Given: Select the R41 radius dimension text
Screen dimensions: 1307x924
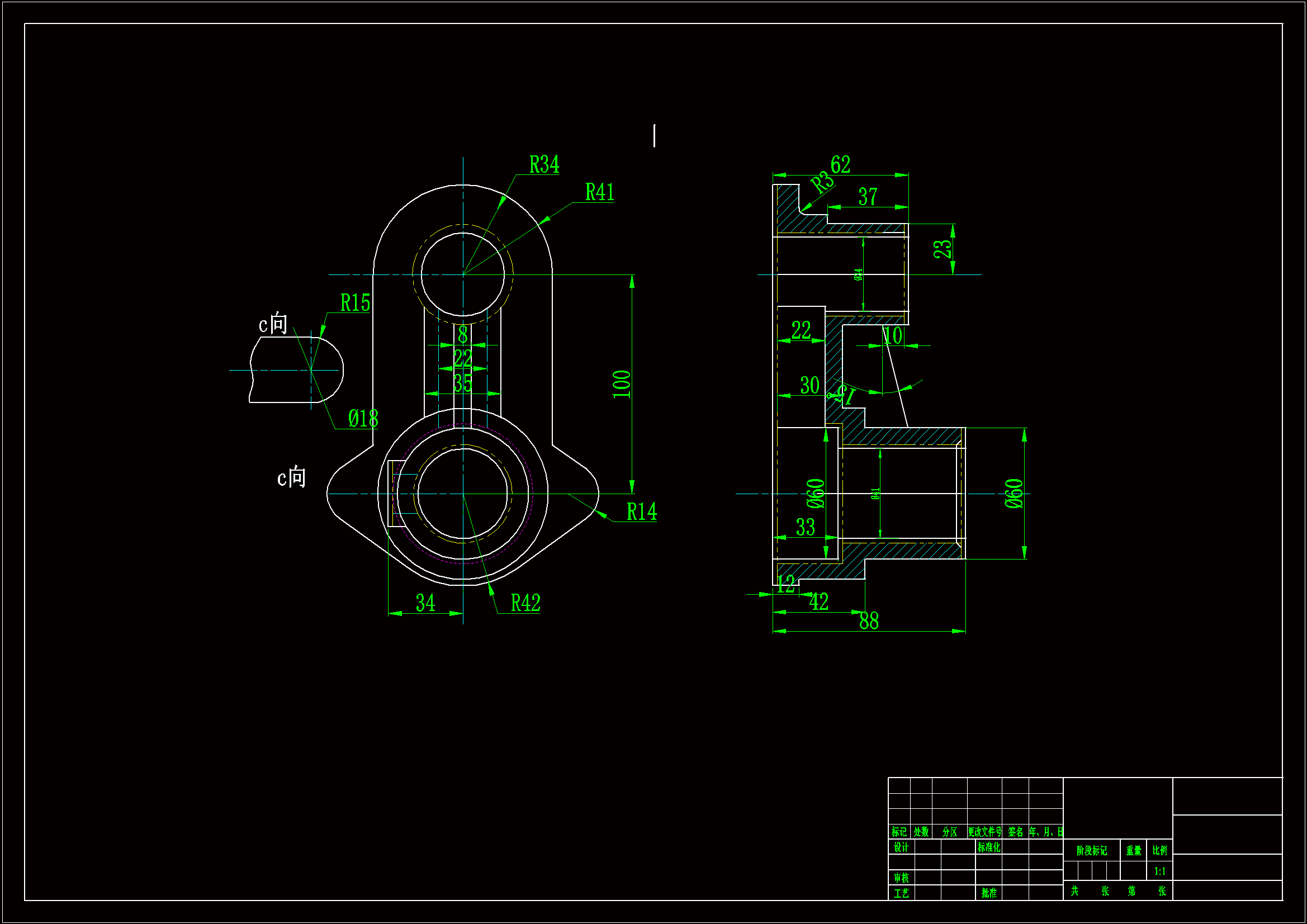Looking at the screenshot, I should click(599, 192).
